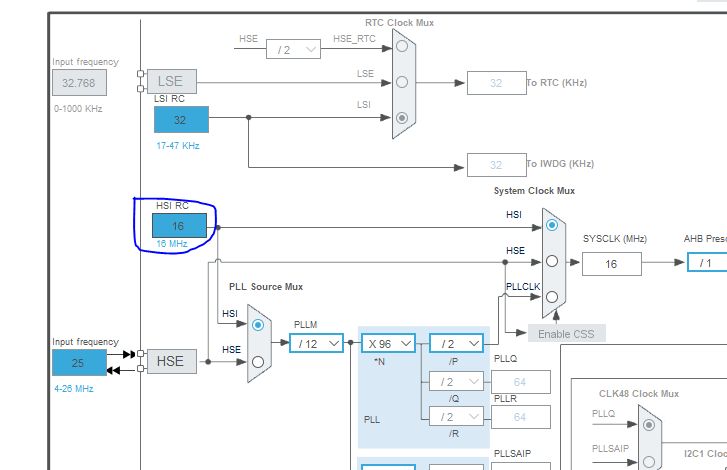The height and width of the screenshot is (470, 727).
Task: Open the HSE /2 RTC divider dropdown
Action: point(293,49)
